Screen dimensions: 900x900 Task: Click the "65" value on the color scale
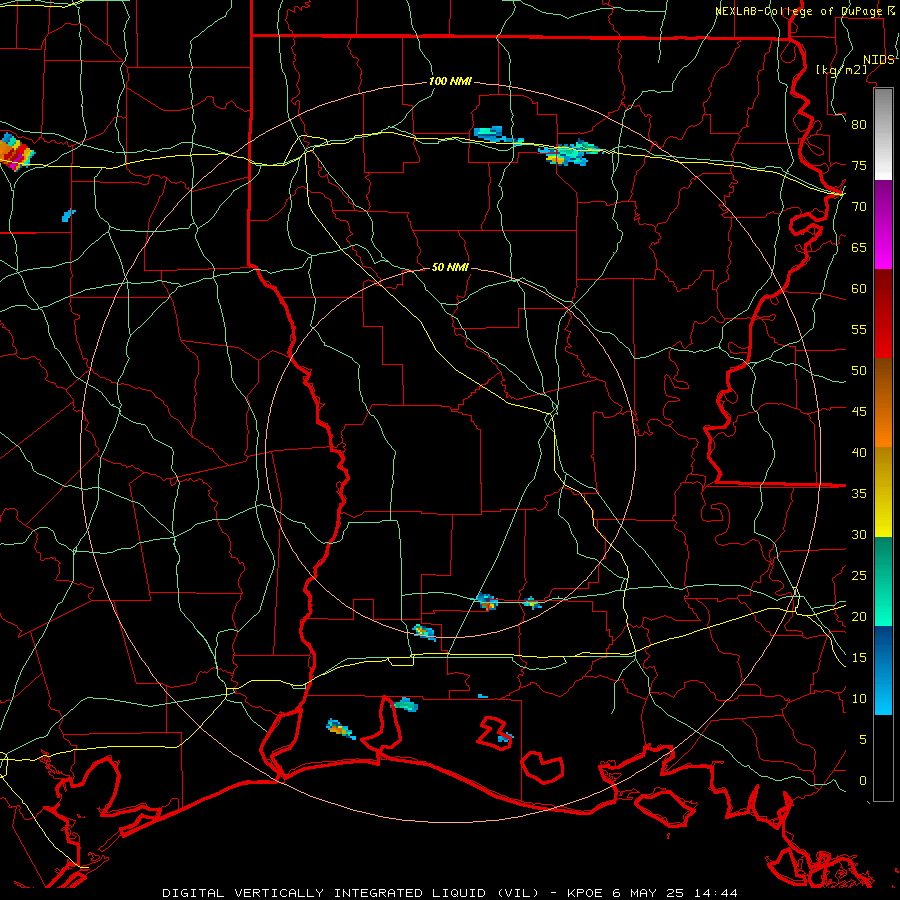859,247
